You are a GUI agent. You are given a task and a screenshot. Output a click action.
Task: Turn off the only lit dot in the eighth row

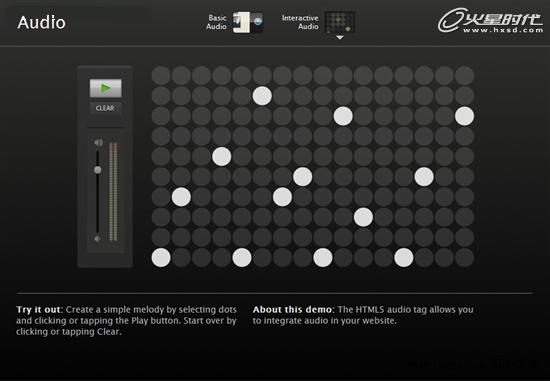pos(363,217)
